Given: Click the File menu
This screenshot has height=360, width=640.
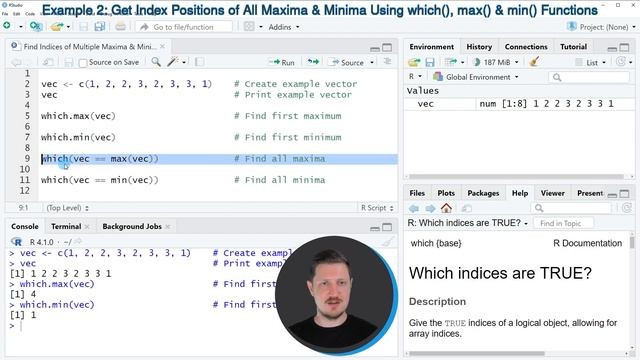Looking at the screenshot, I should [x=5, y=14].
